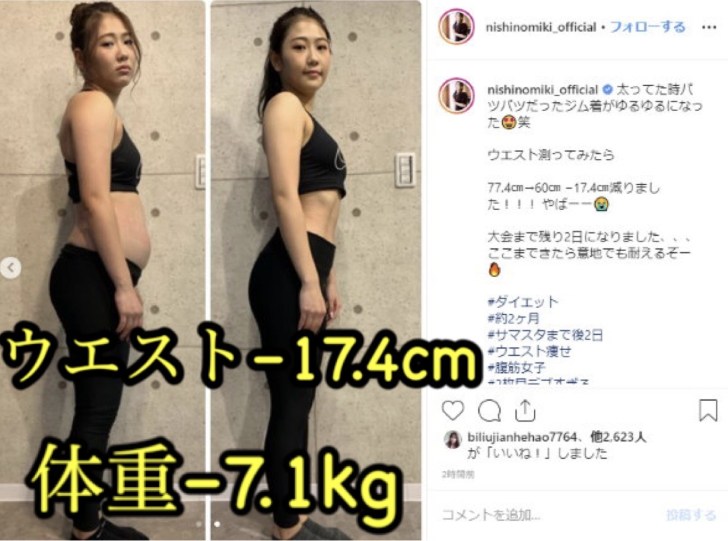728x541 pixels.
Task: Share the post with the upload arrow icon
Action: (525, 411)
